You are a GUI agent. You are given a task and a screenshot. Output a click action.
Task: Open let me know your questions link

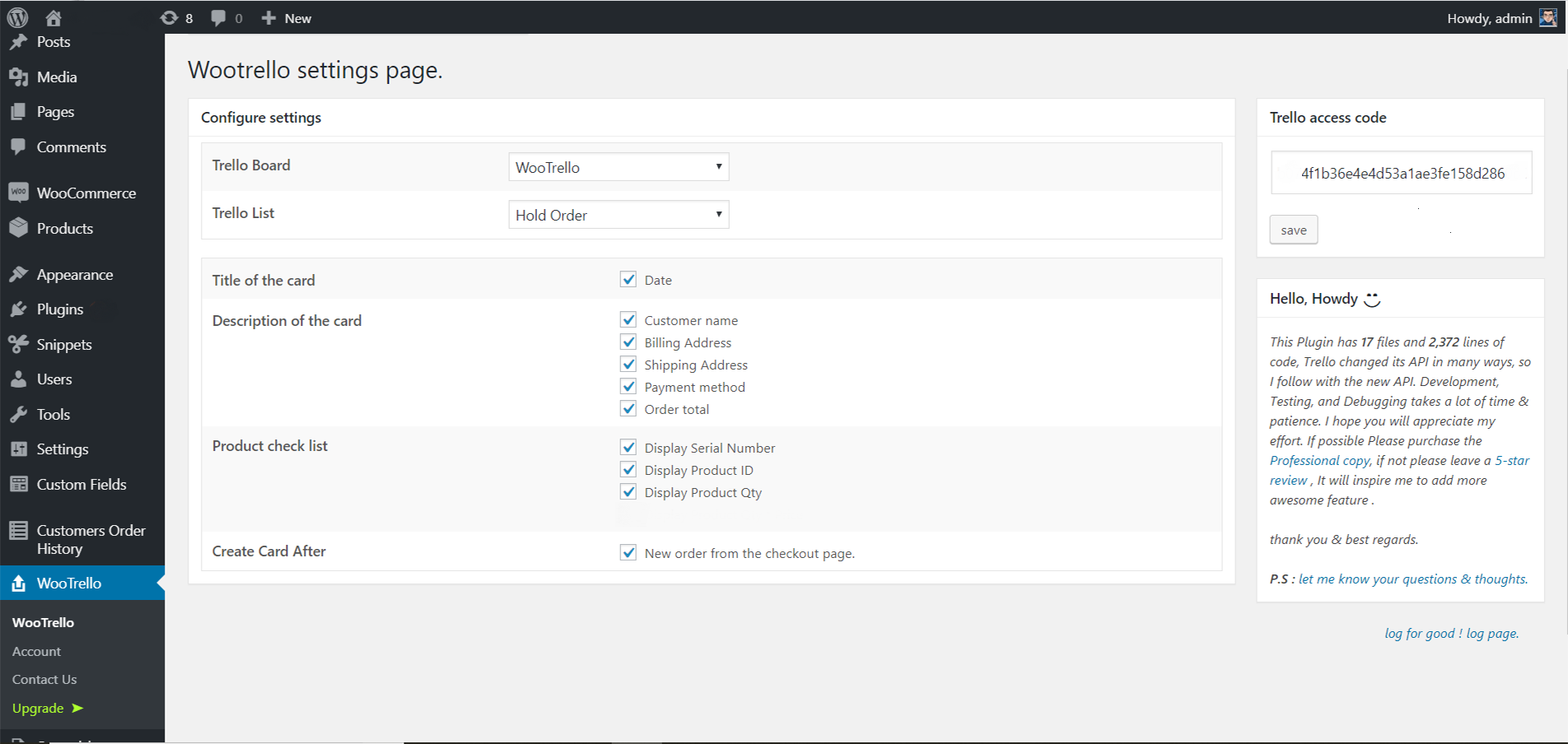(x=1413, y=579)
